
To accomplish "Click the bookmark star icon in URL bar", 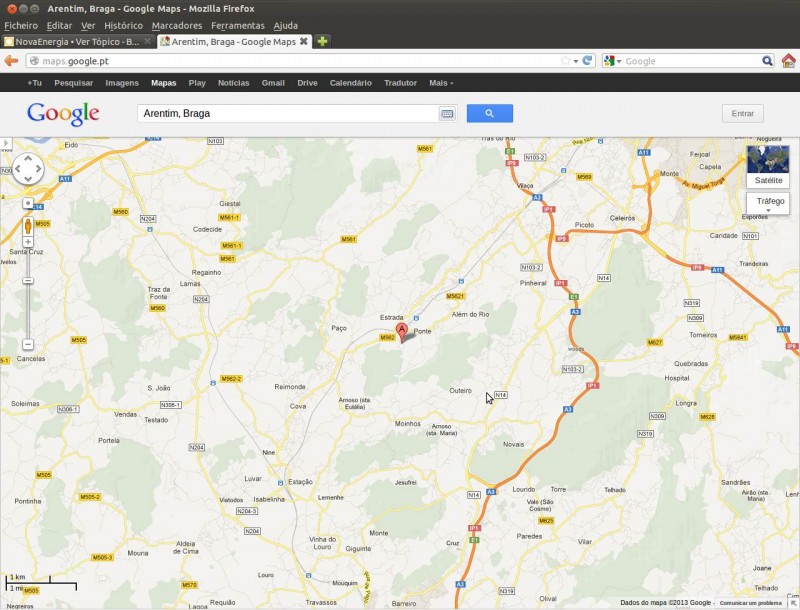I will 565,61.
